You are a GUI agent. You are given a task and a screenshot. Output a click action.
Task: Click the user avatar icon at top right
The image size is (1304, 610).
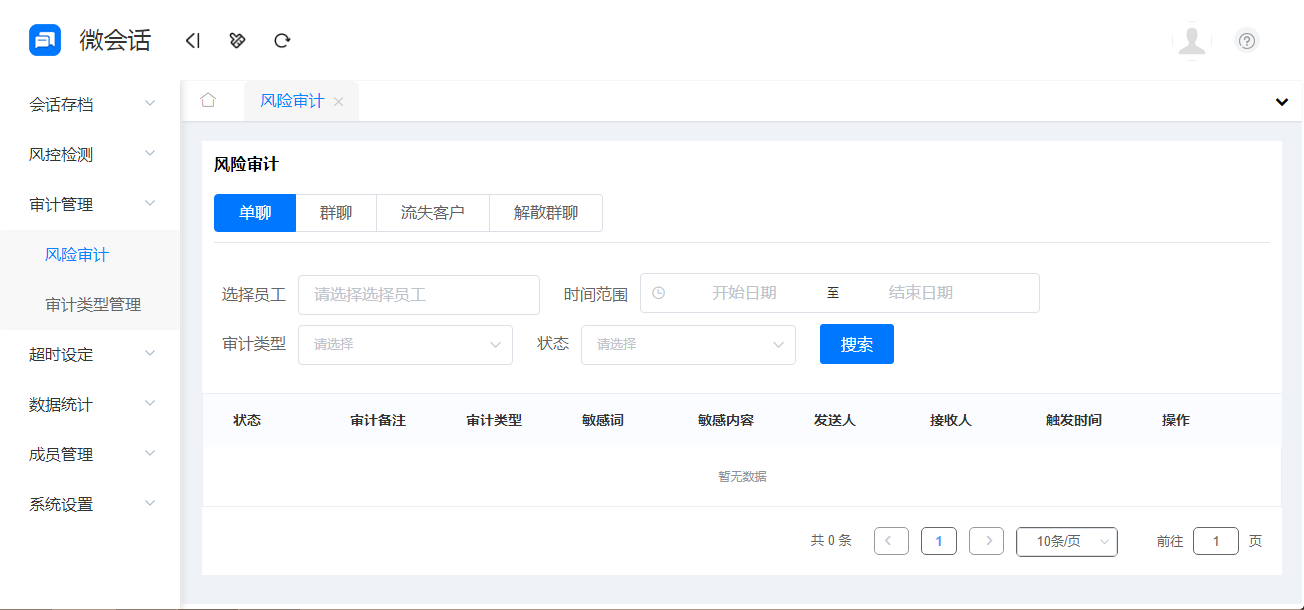click(1192, 42)
